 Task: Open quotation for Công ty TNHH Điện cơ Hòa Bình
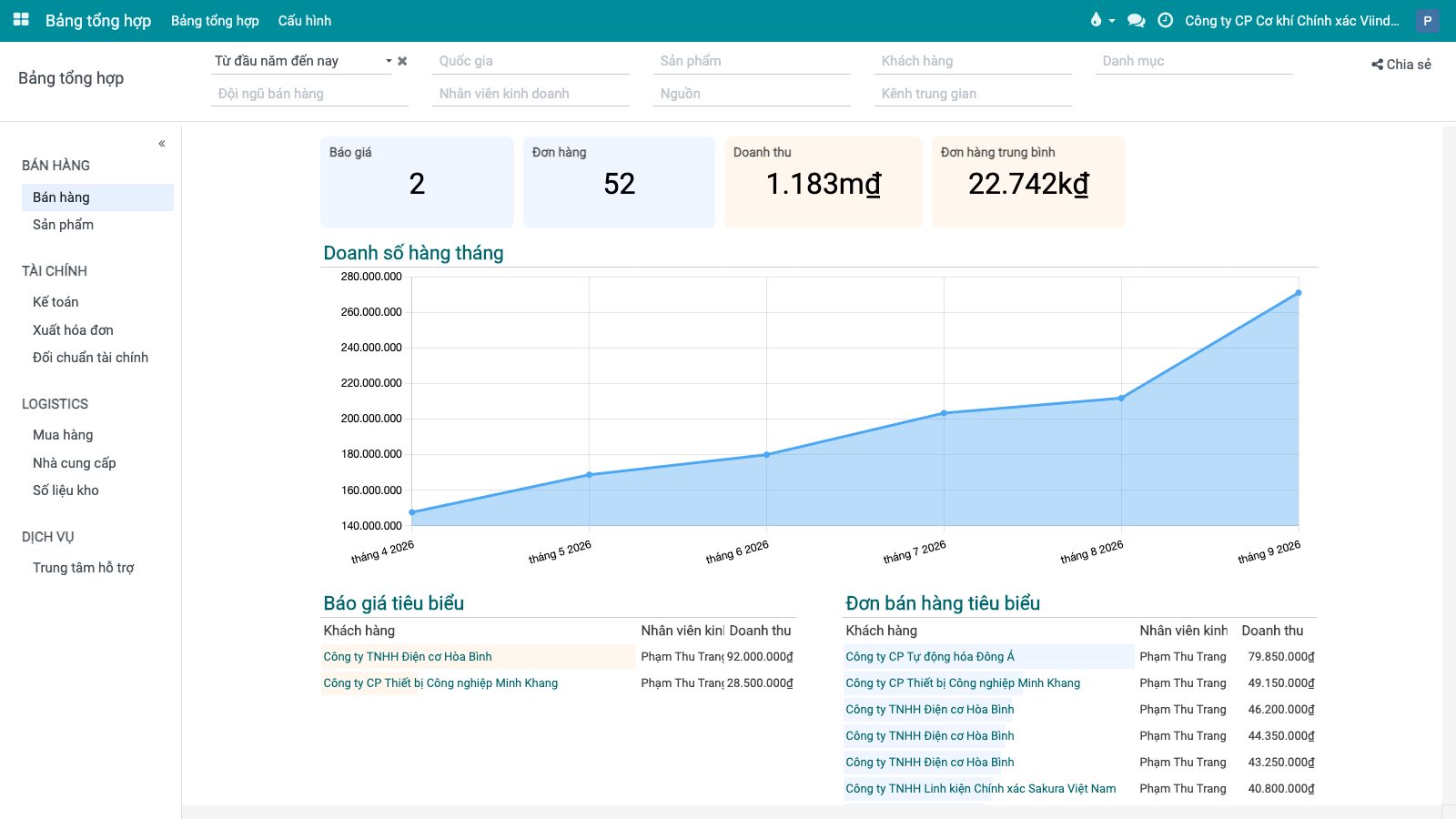point(408,656)
